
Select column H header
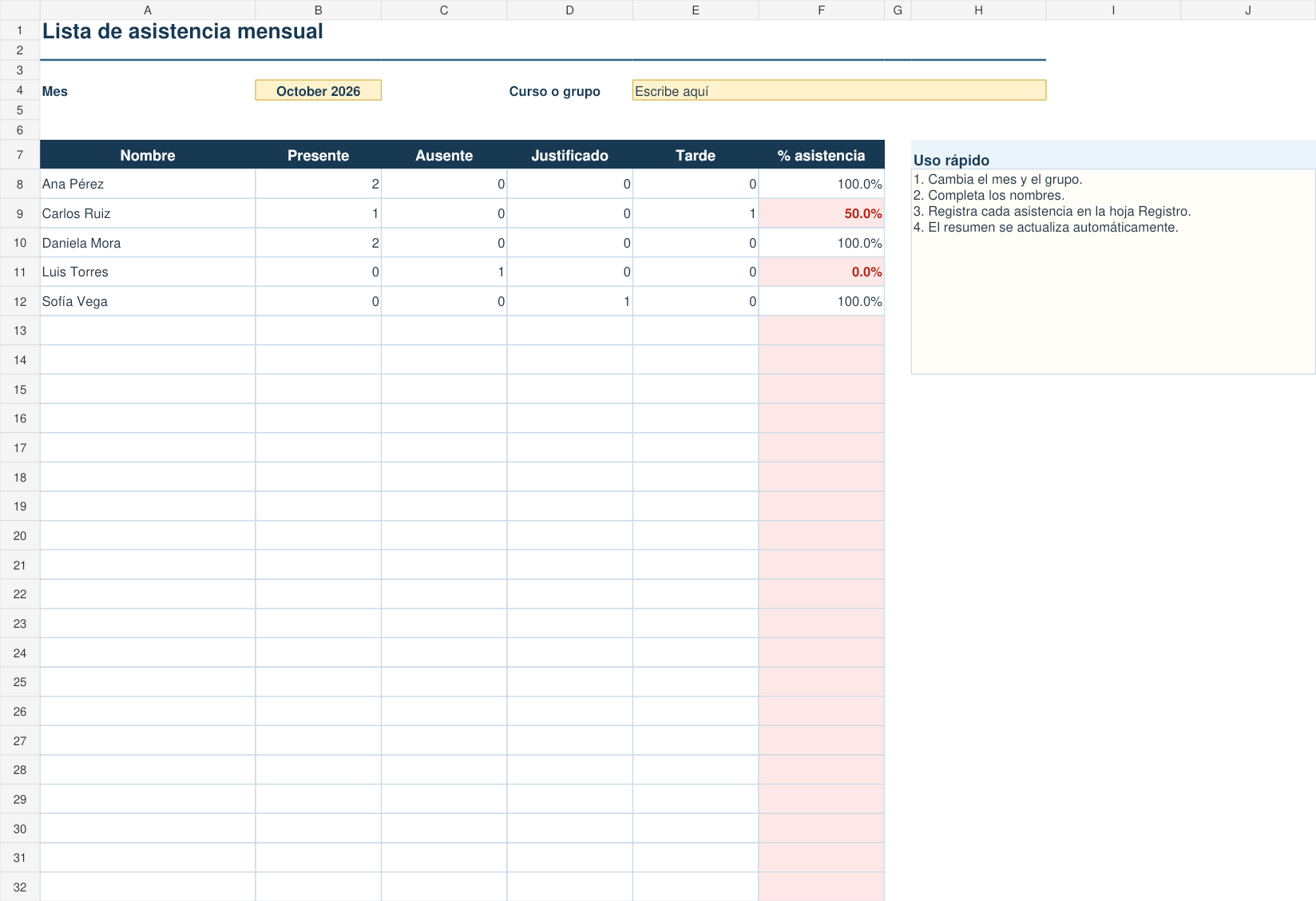[978, 10]
